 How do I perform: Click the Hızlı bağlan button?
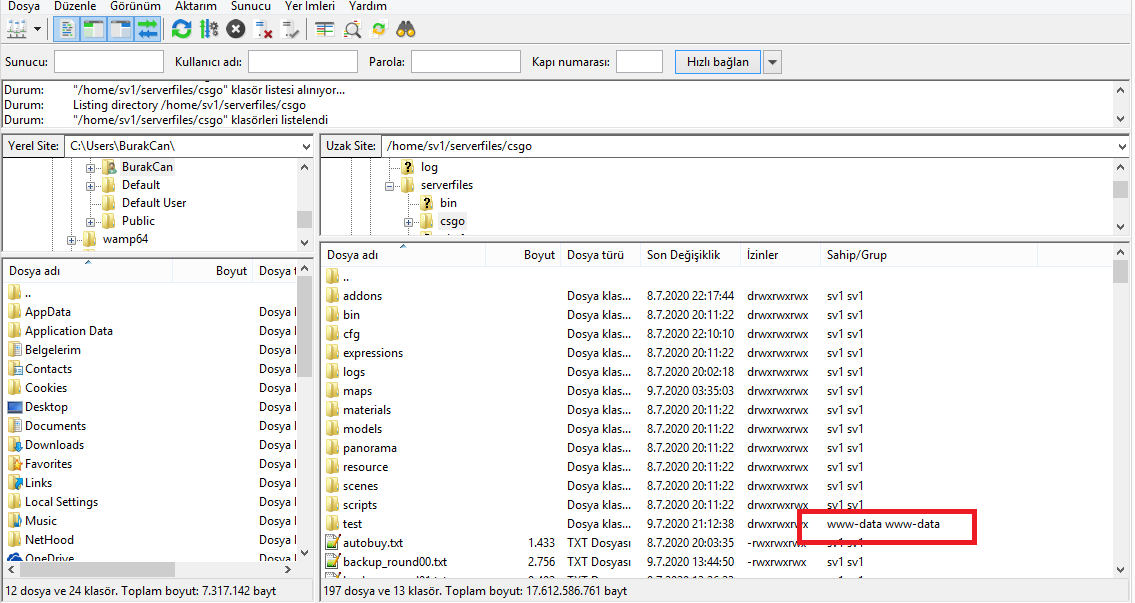[717, 62]
